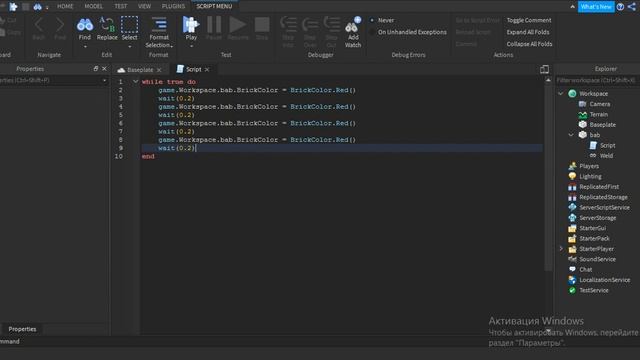Open the help question mark icon
The height and width of the screenshot is (360, 640).
click(x=620, y=7)
